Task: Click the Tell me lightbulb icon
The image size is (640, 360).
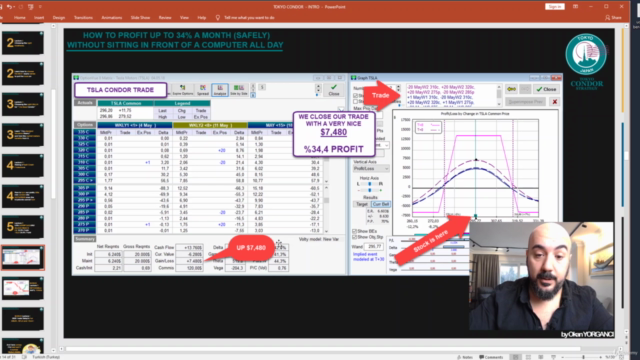Action: (x=218, y=18)
